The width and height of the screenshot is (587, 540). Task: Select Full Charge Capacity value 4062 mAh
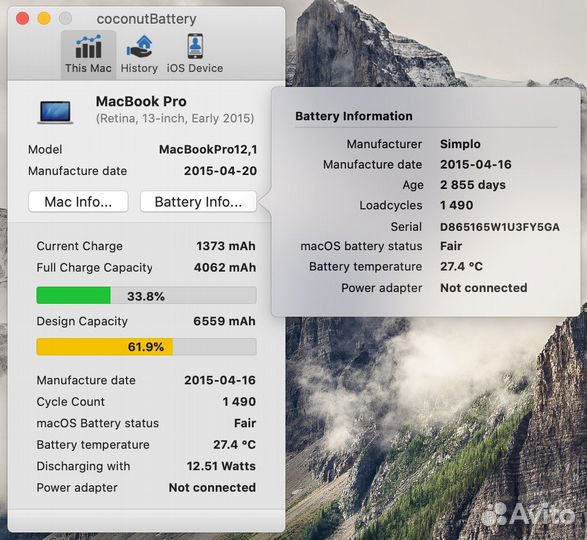(x=225, y=268)
